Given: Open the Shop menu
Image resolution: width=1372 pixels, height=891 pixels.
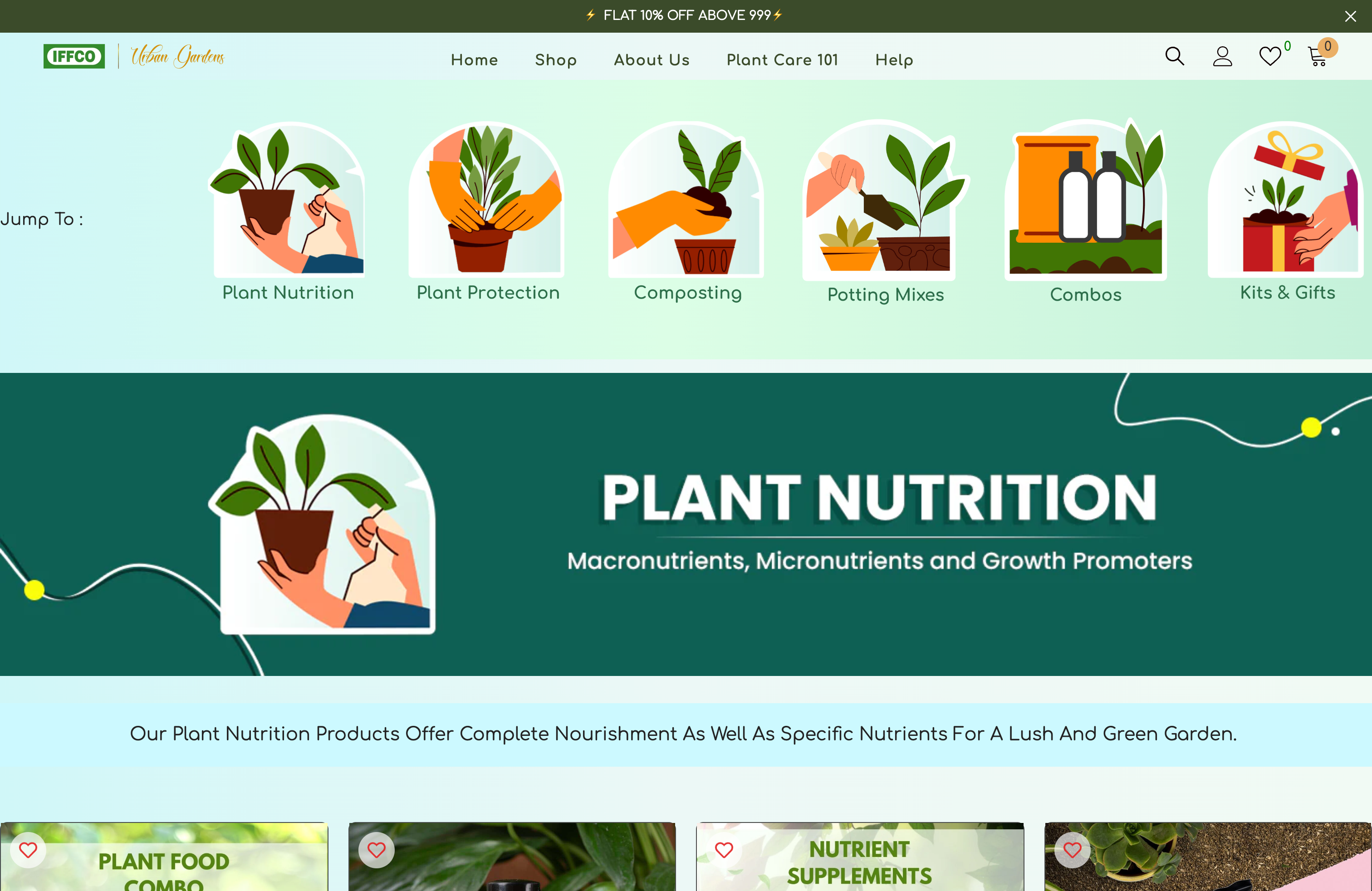Looking at the screenshot, I should pyautogui.click(x=556, y=60).
